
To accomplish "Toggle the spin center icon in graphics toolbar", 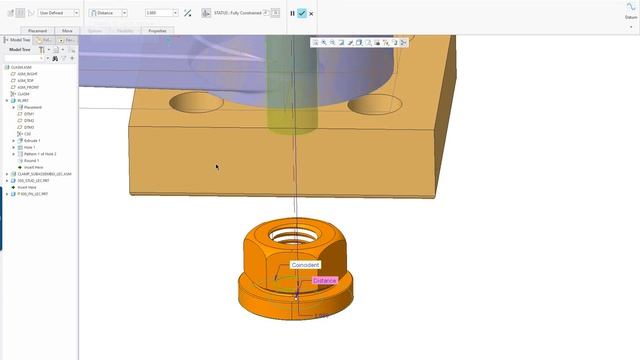I will [x=403, y=42].
